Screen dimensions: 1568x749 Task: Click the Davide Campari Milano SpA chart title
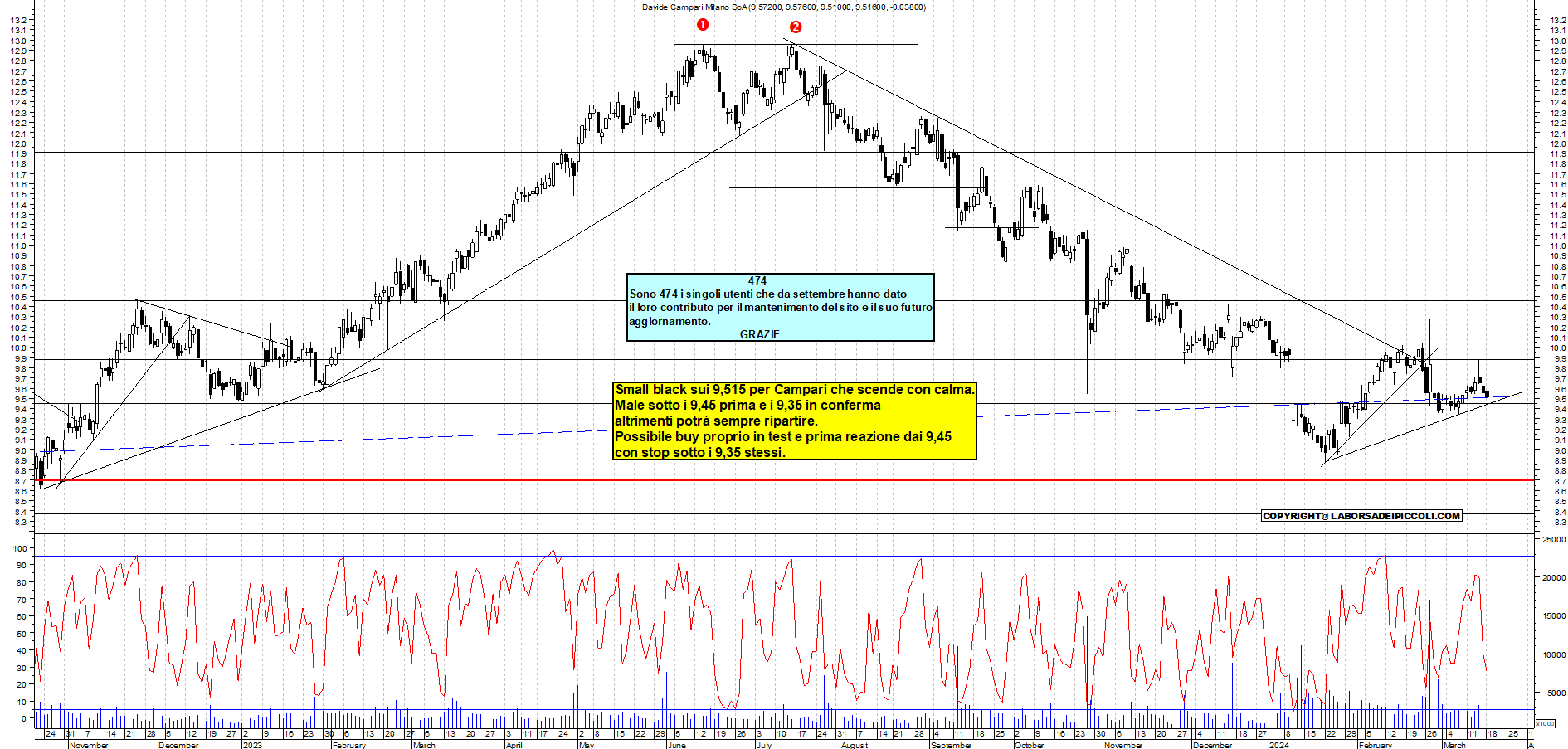pos(783,7)
